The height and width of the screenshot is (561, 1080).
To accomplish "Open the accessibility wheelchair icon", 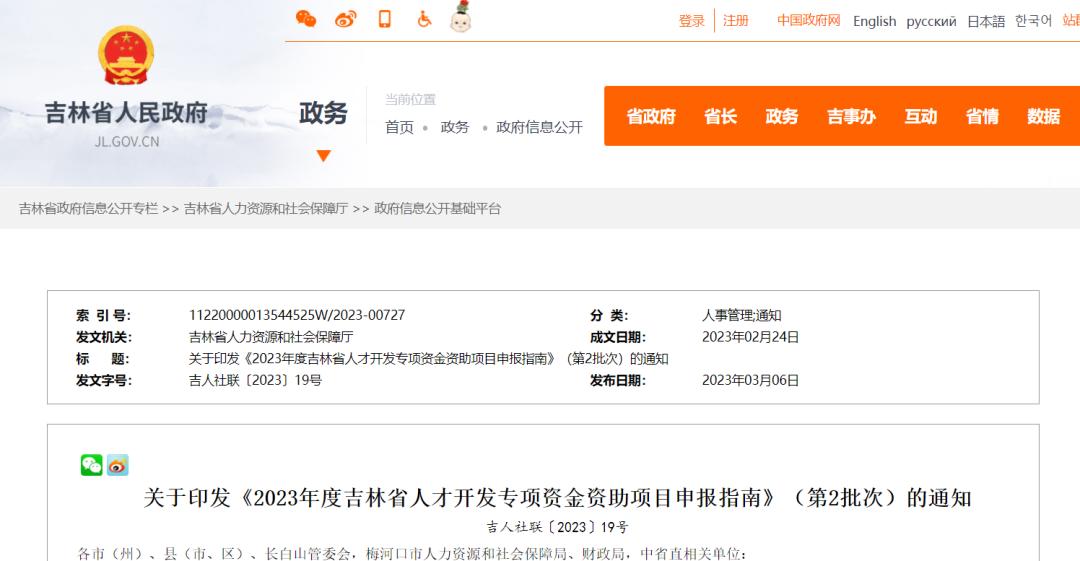I will click(x=424, y=19).
